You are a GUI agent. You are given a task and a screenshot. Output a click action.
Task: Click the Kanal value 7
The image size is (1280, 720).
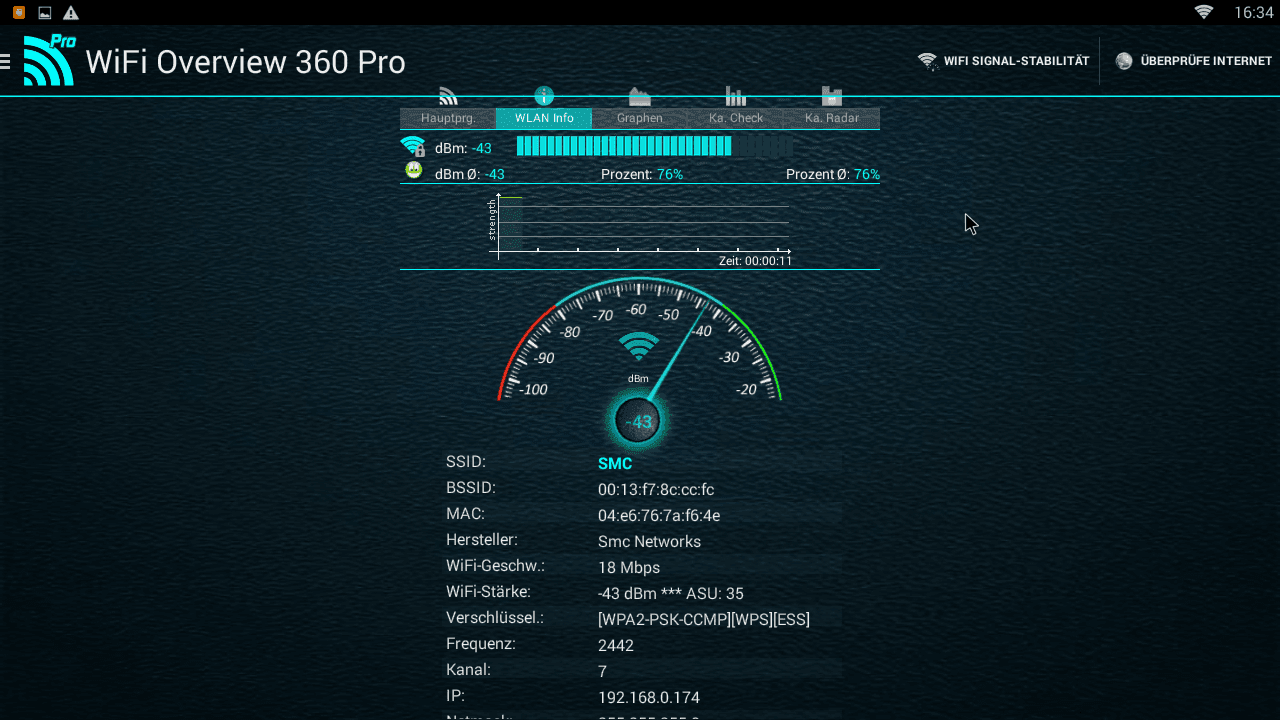tap(603, 672)
